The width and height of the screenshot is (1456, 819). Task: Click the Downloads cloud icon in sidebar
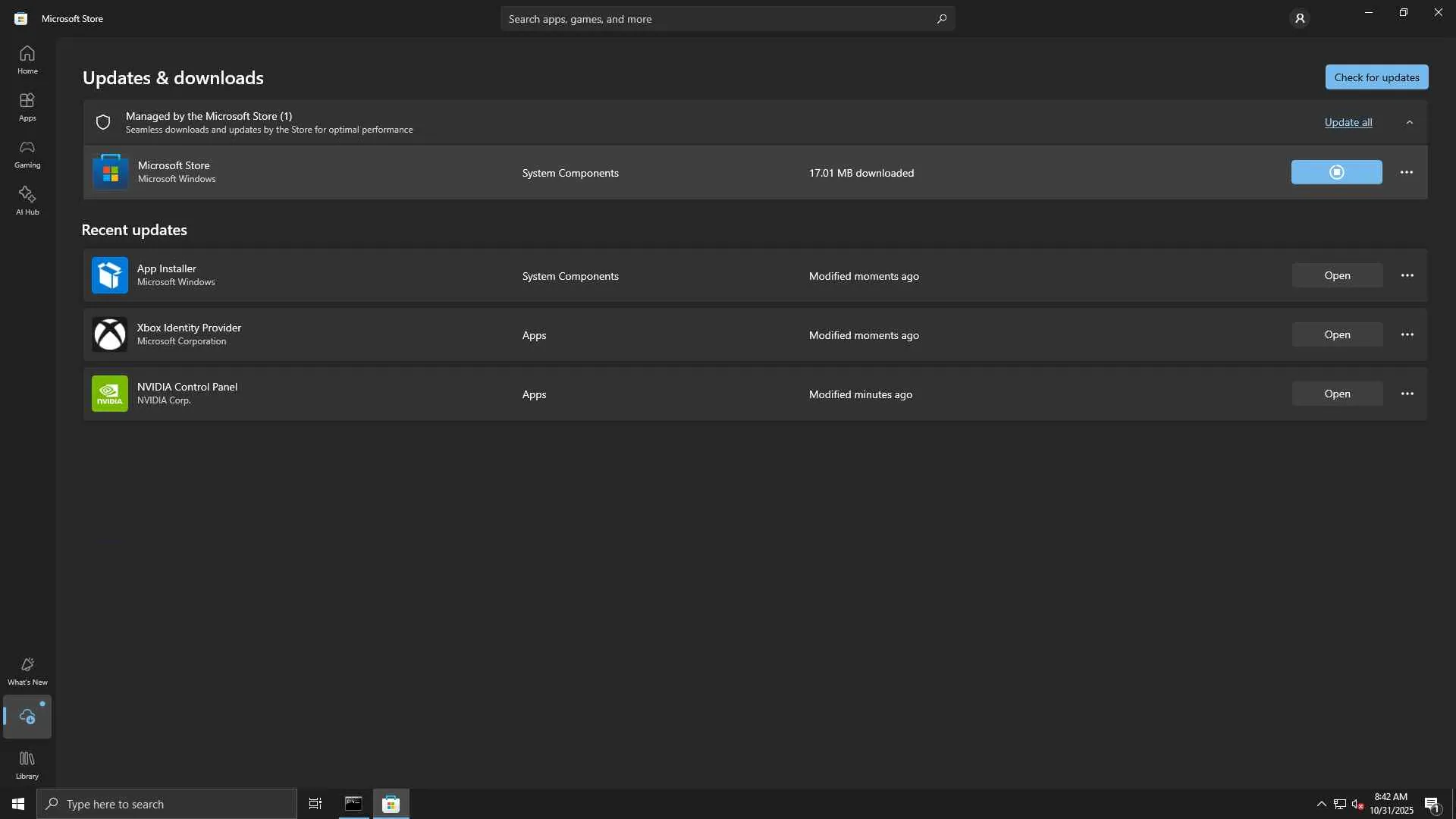tap(27, 717)
